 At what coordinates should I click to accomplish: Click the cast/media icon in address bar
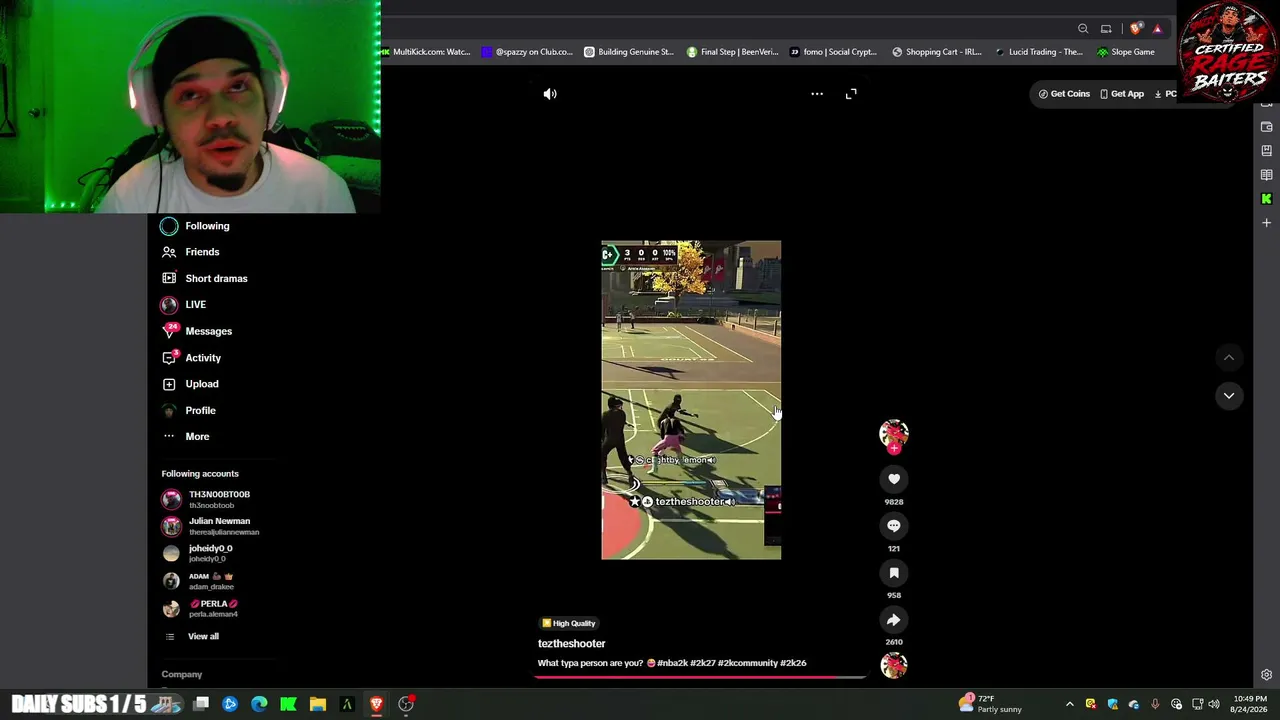(1106, 29)
